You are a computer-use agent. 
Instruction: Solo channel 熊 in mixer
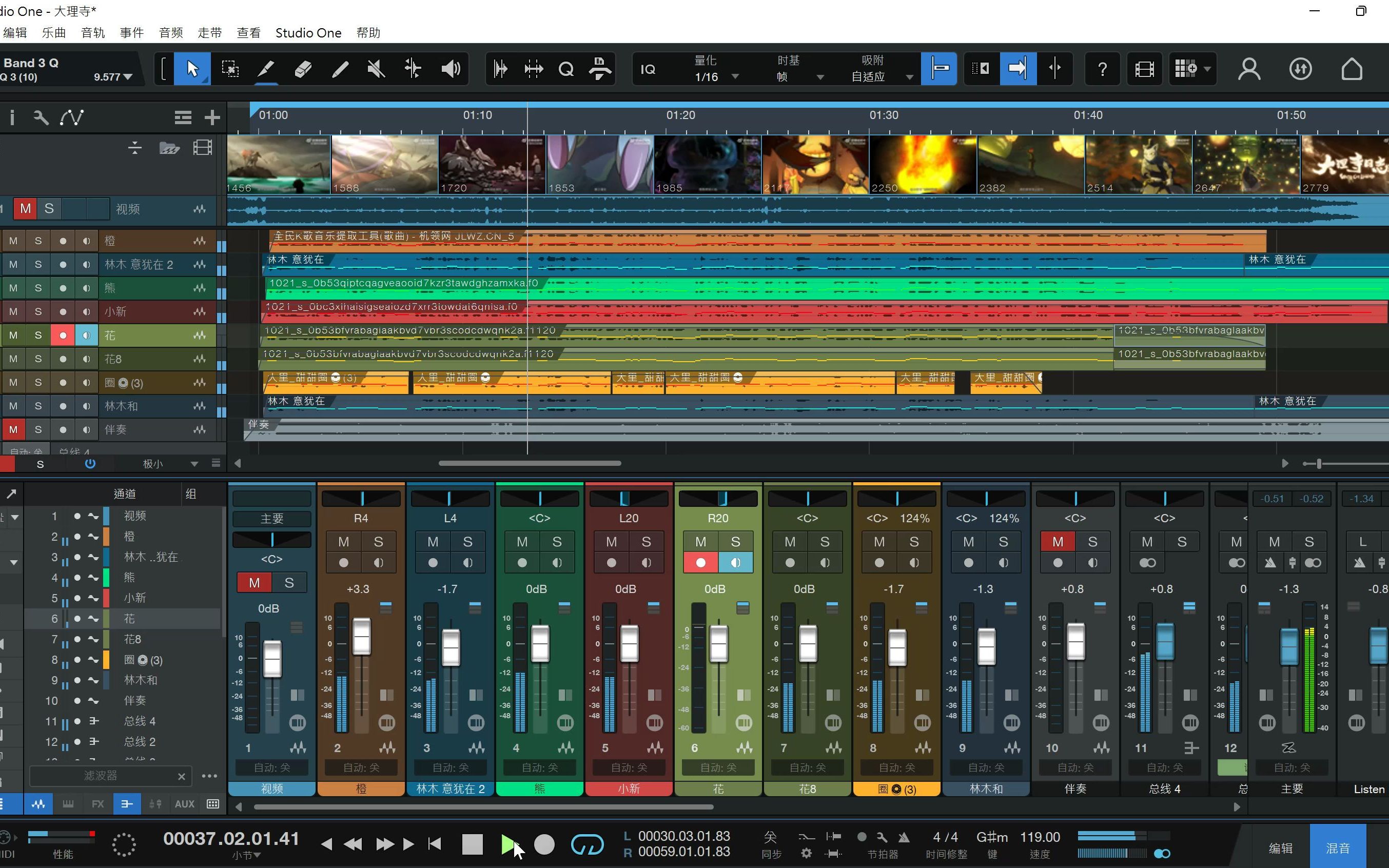pyautogui.click(x=557, y=542)
